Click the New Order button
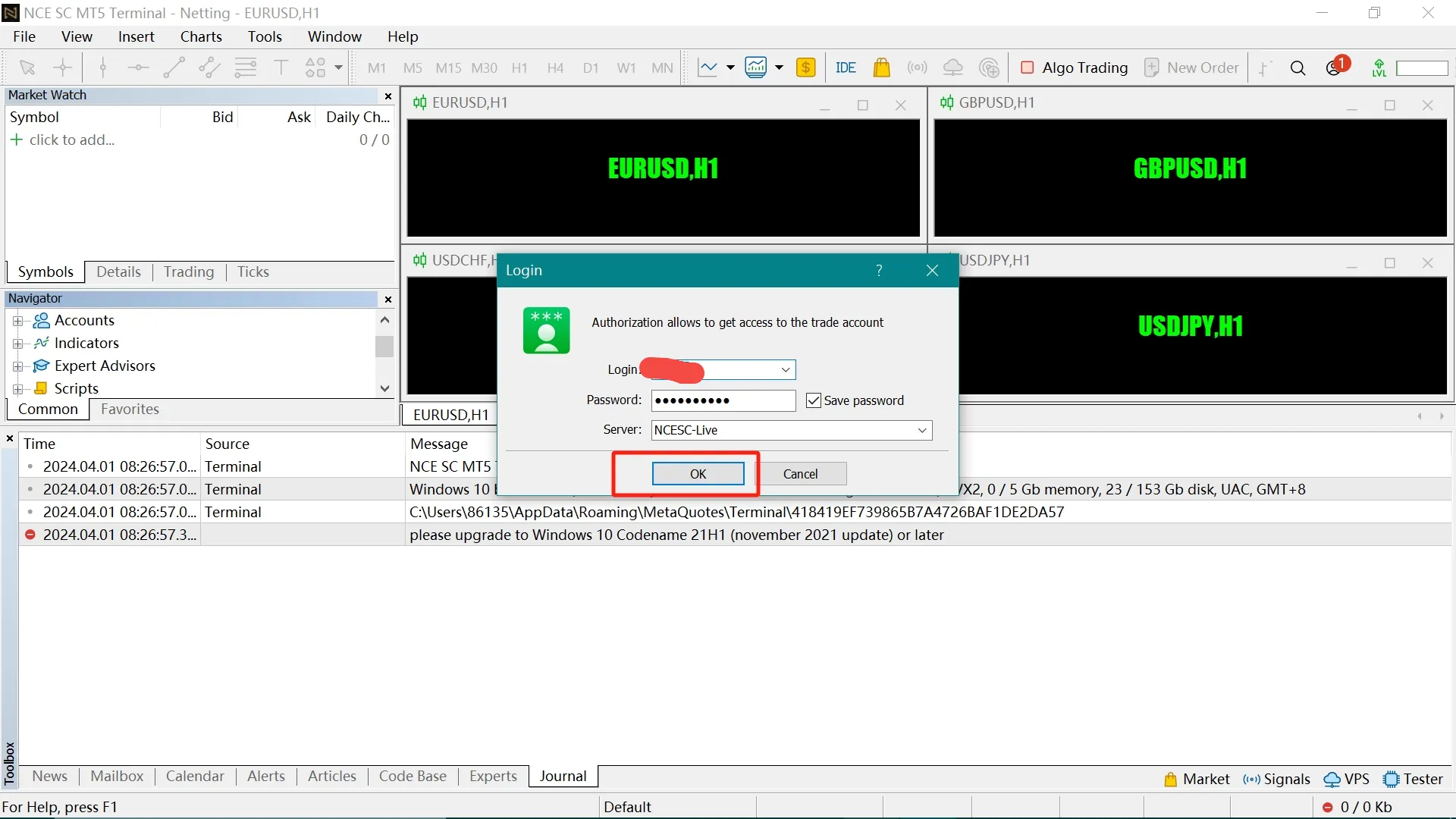 click(1191, 68)
